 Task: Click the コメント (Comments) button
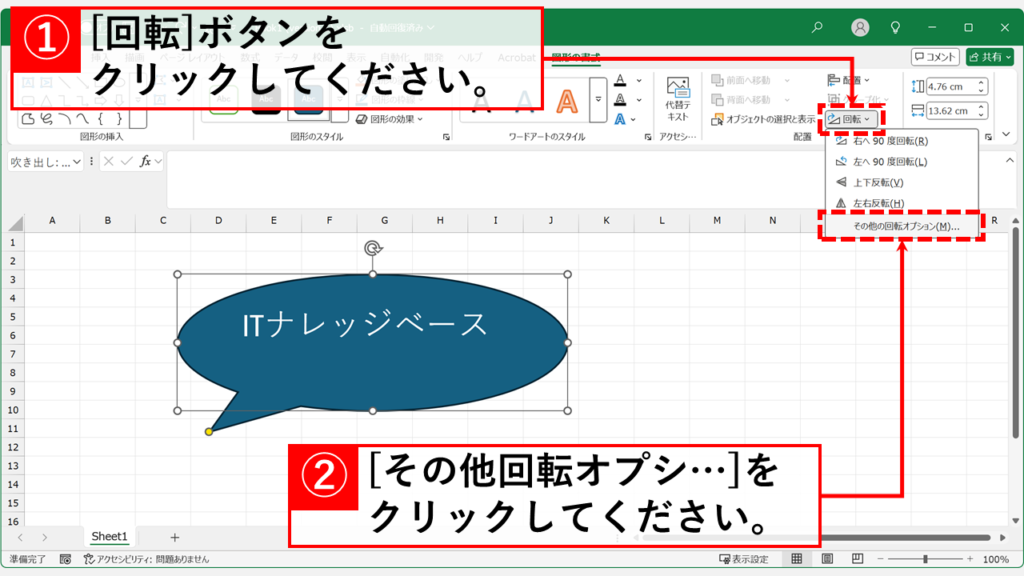point(935,57)
